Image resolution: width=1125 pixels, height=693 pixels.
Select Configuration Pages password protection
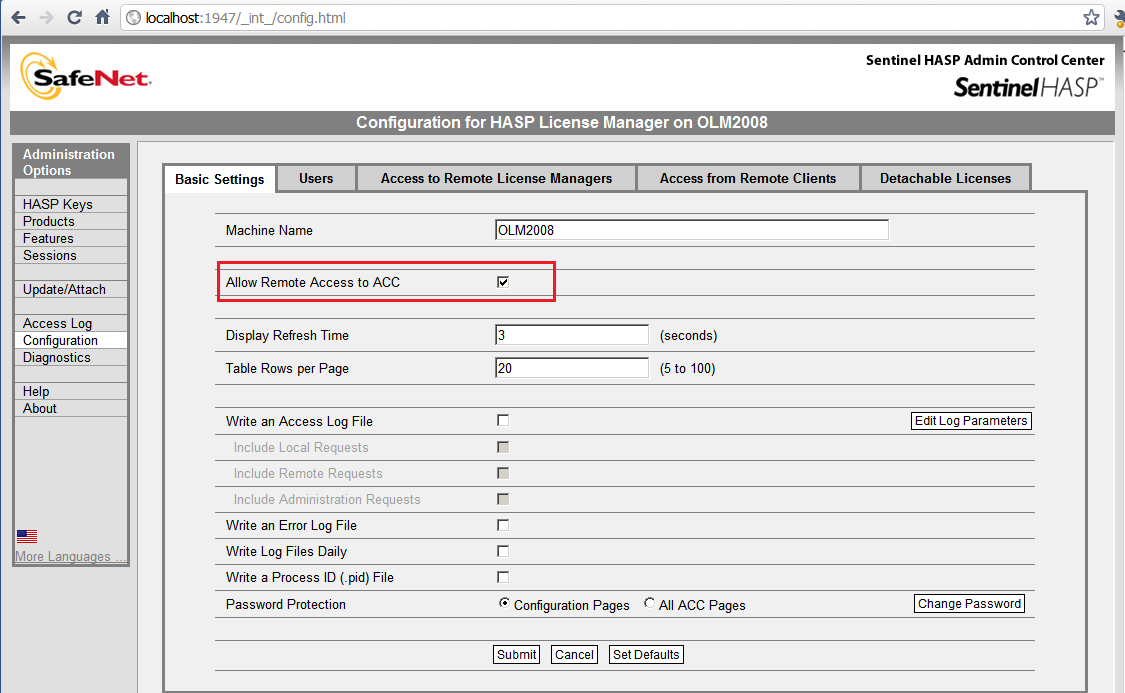(x=504, y=603)
